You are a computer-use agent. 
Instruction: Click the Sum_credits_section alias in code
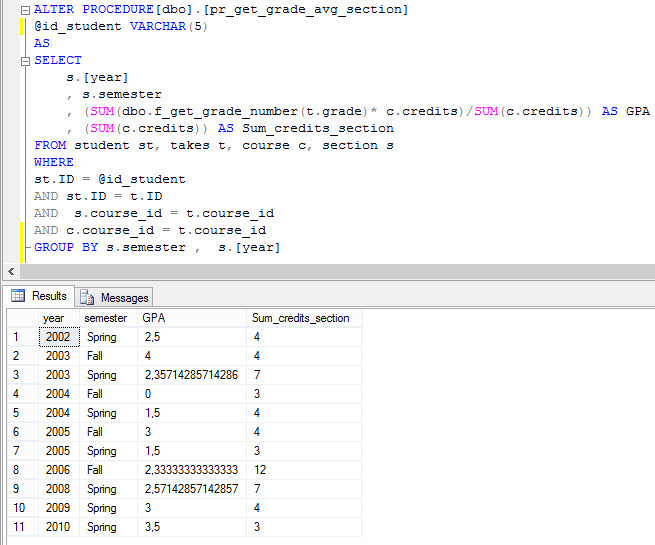pyautogui.click(x=318, y=128)
